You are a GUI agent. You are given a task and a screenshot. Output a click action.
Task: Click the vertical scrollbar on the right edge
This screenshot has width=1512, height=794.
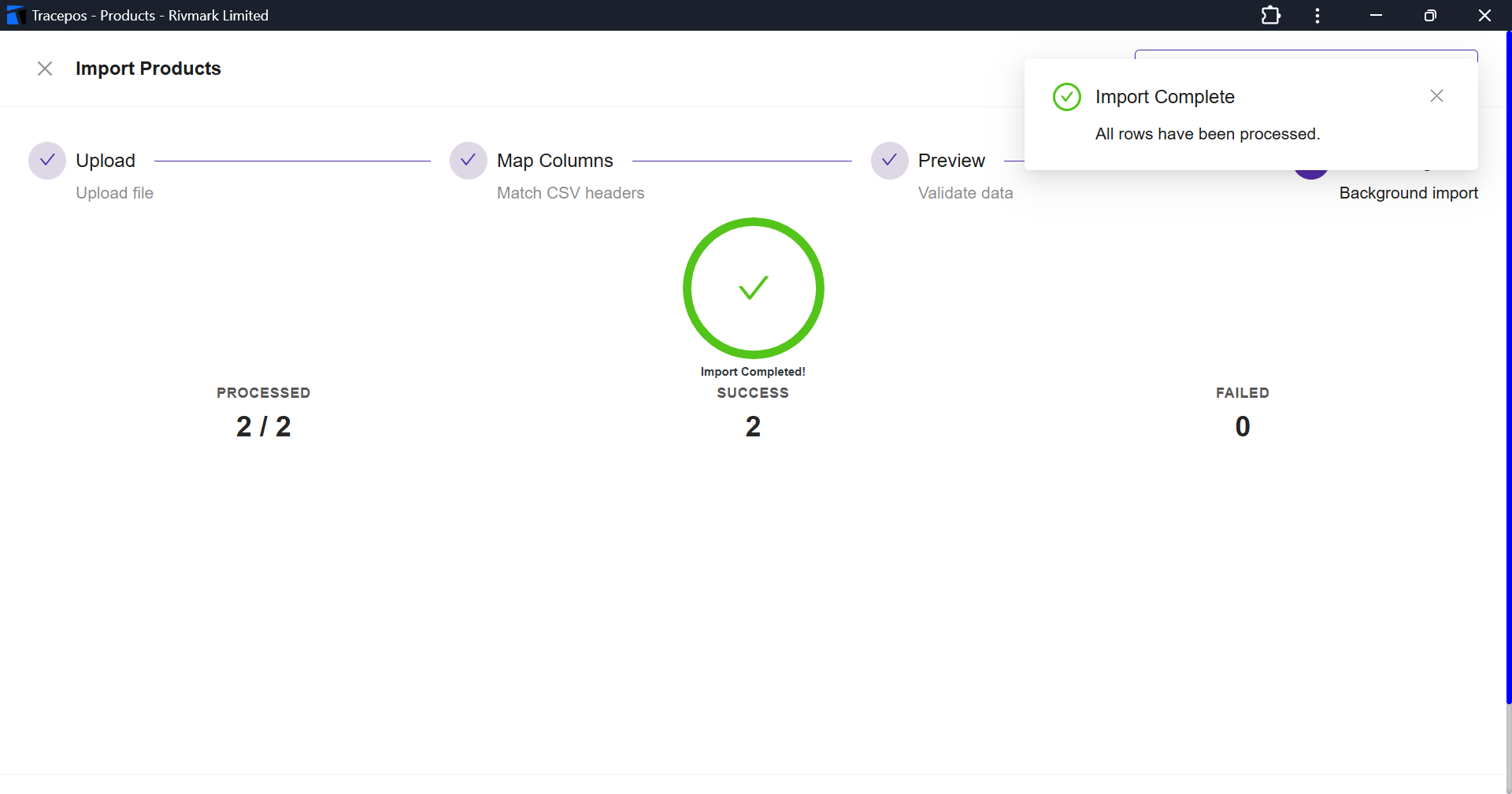point(1509,367)
